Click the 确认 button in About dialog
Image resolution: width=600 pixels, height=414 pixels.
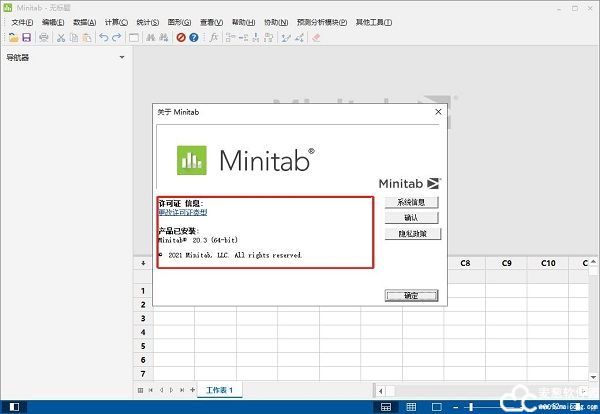click(411, 218)
